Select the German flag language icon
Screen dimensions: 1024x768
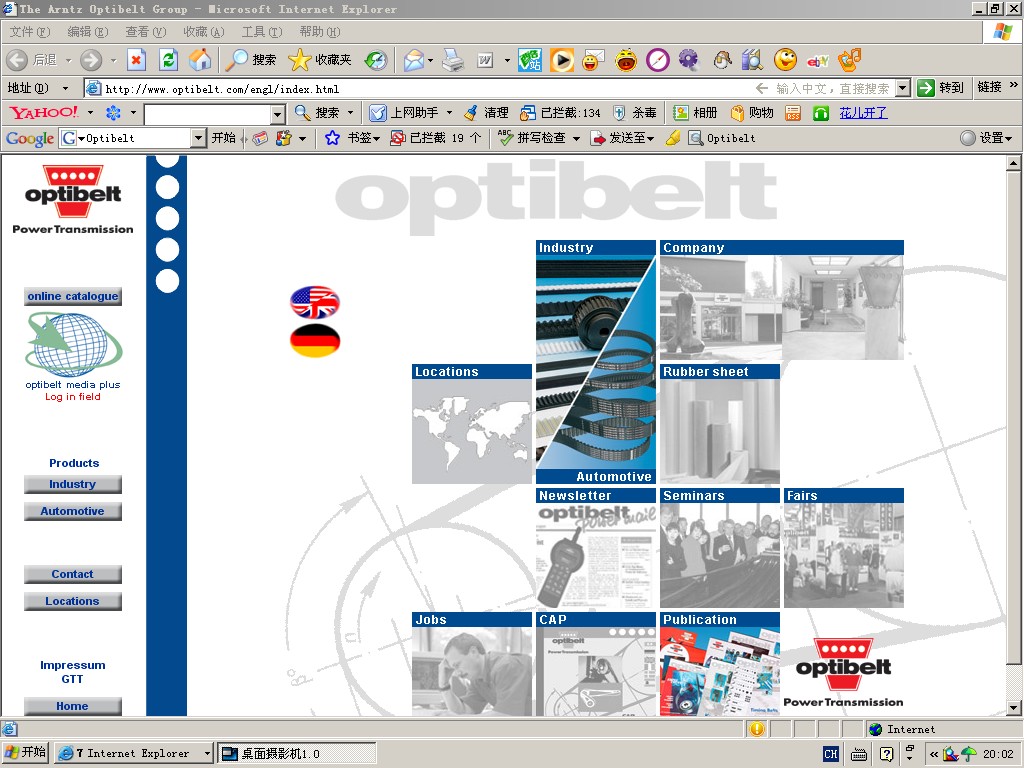pyautogui.click(x=315, y=340)
